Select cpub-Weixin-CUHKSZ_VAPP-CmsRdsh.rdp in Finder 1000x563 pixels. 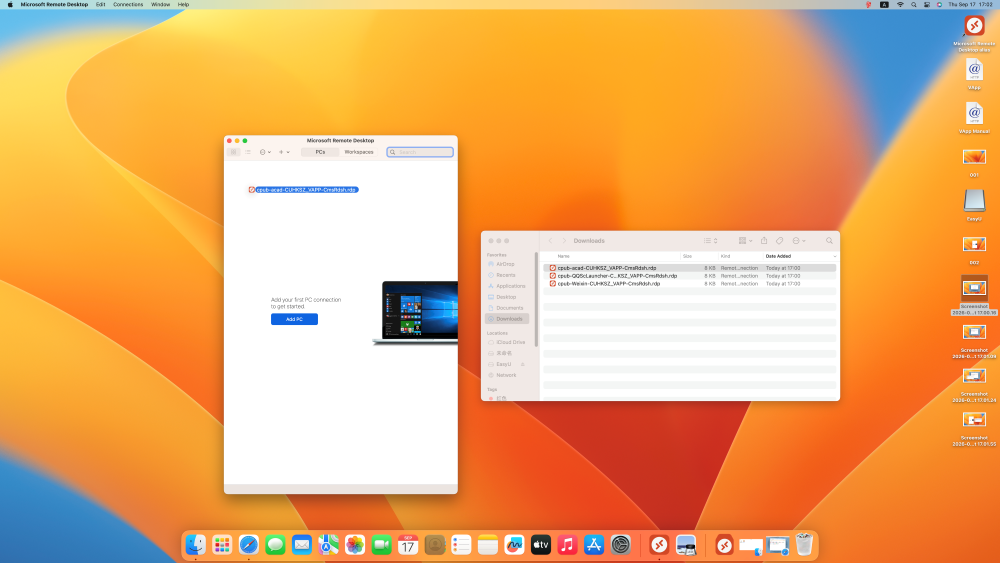[689, 284]
